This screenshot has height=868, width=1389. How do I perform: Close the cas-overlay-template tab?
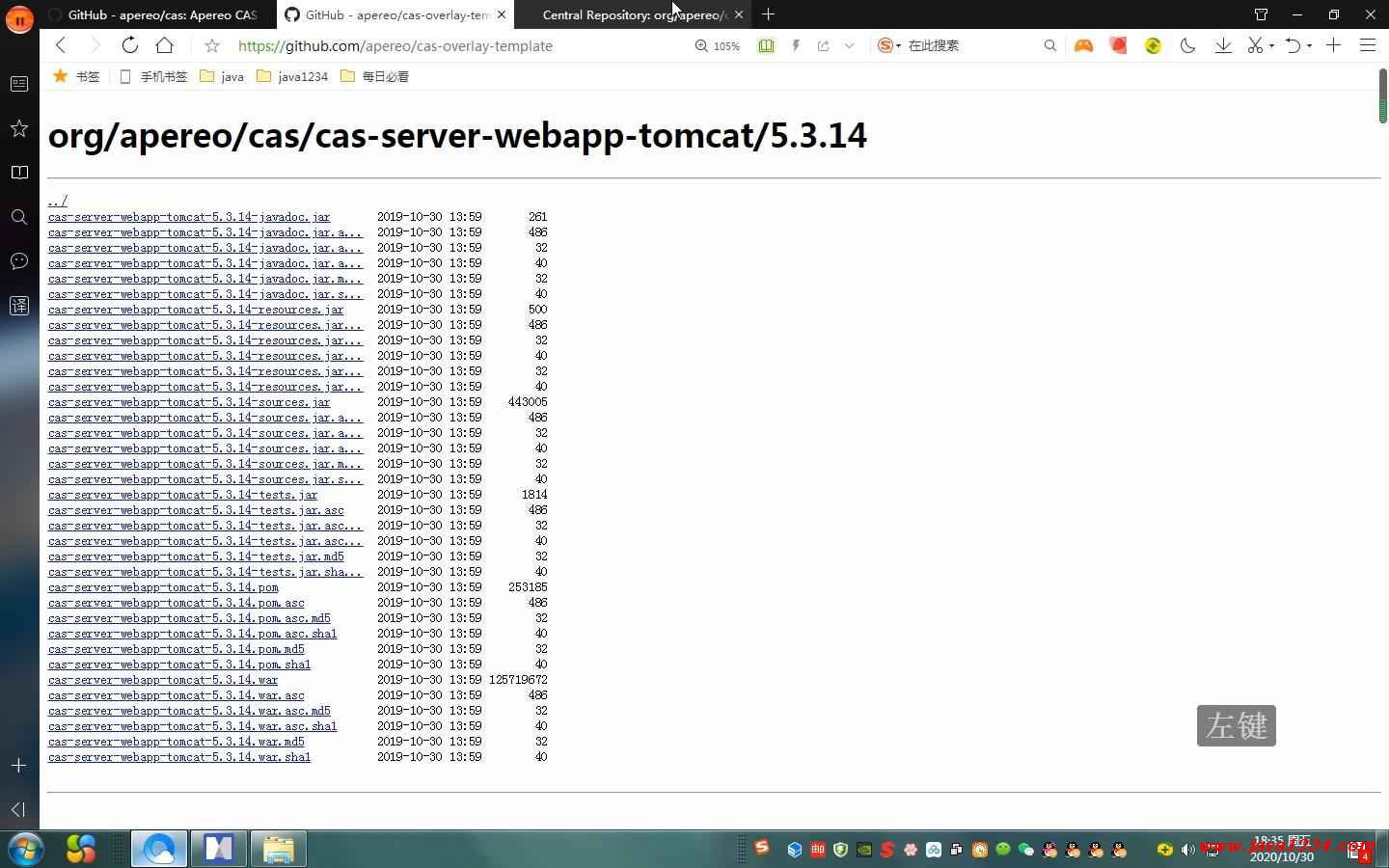click(x=502, y=14)
